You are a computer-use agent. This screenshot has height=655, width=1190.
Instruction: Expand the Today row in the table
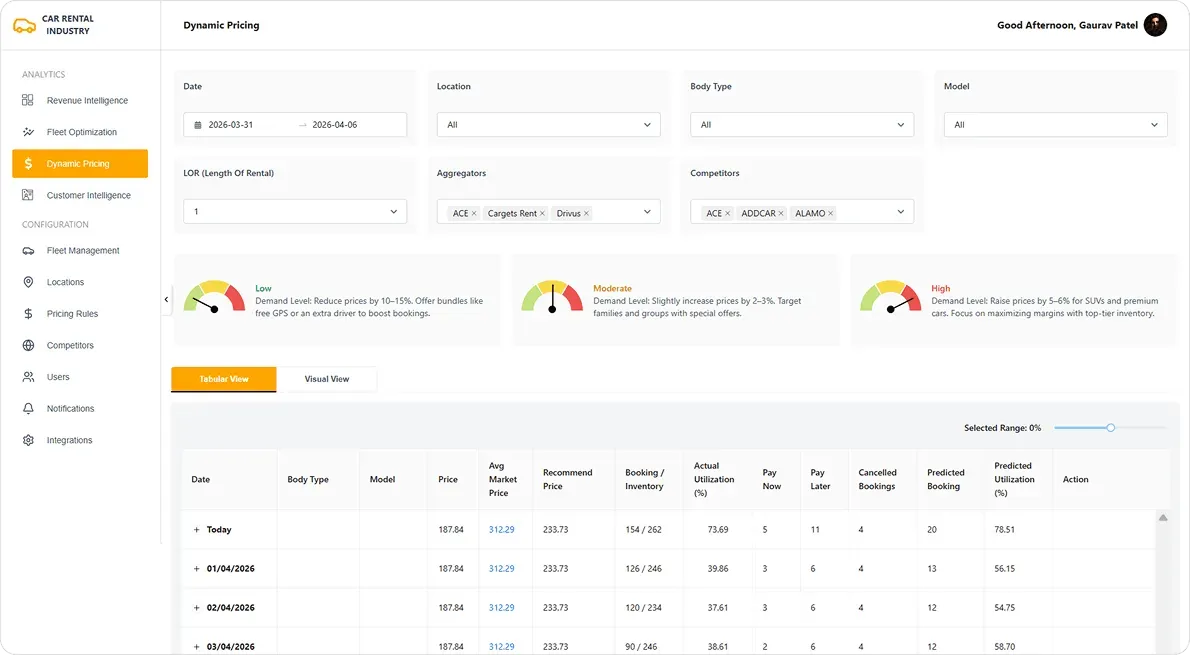tap(197, 530)
